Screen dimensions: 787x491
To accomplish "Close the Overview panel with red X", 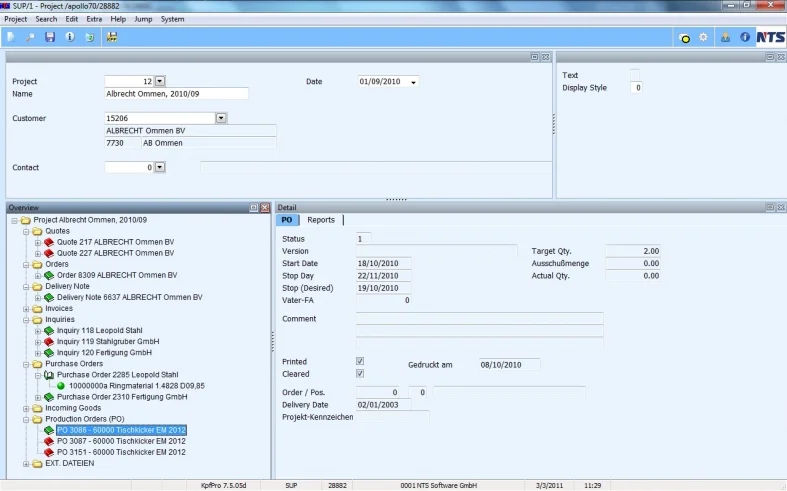I will click(x=265, y=208).
